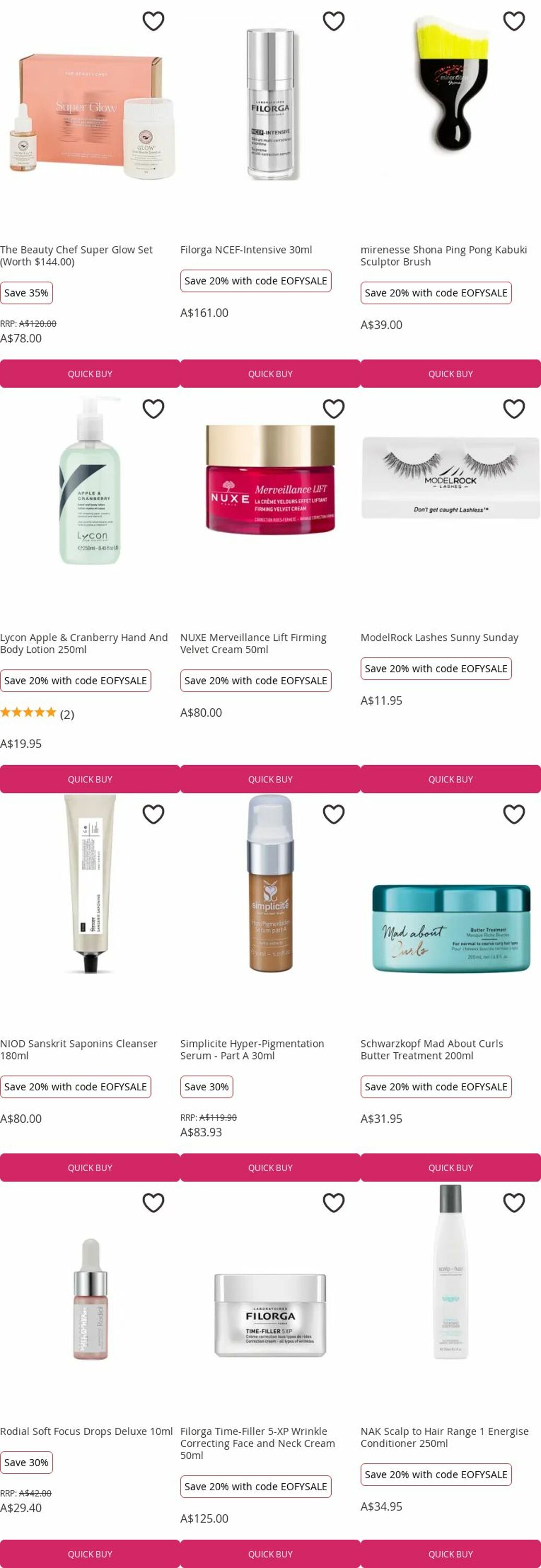
Task: Save Lycon Apple & Cranberry lotion to wishlist
Action: (153, 409)
